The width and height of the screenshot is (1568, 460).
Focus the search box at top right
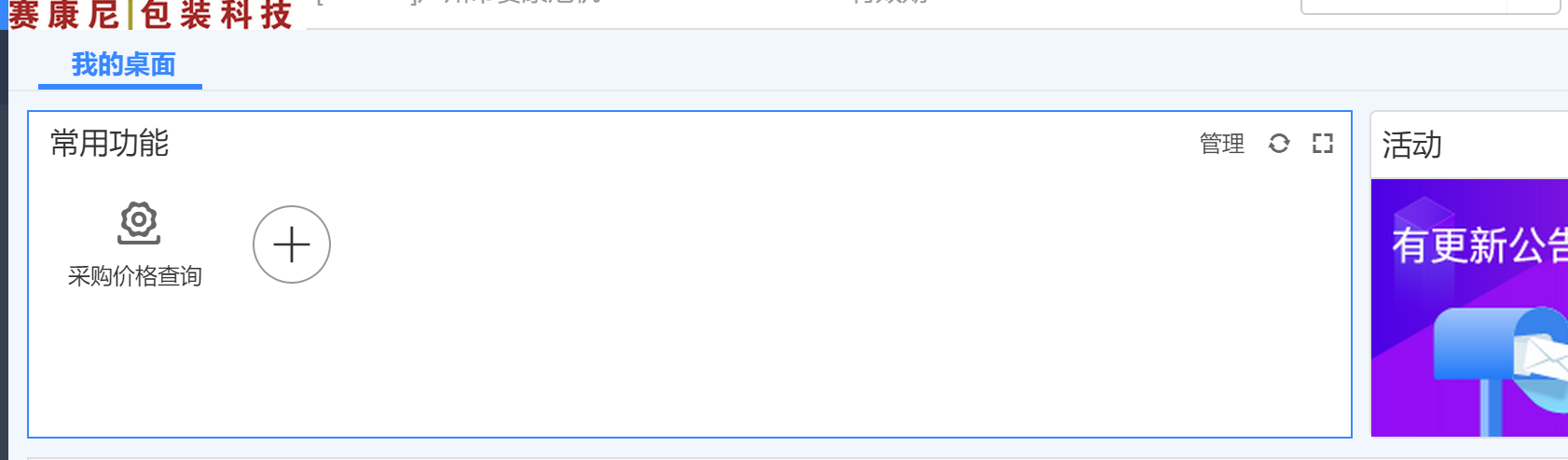coord(1403,6)
